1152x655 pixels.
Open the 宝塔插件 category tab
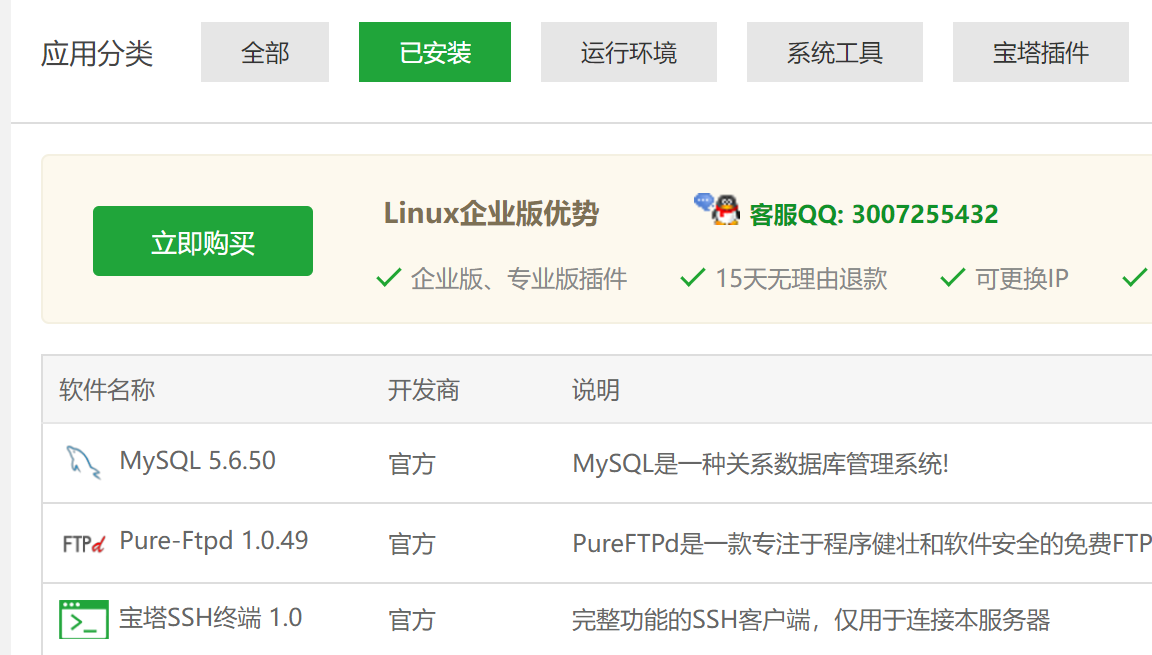click(1040, 52)
